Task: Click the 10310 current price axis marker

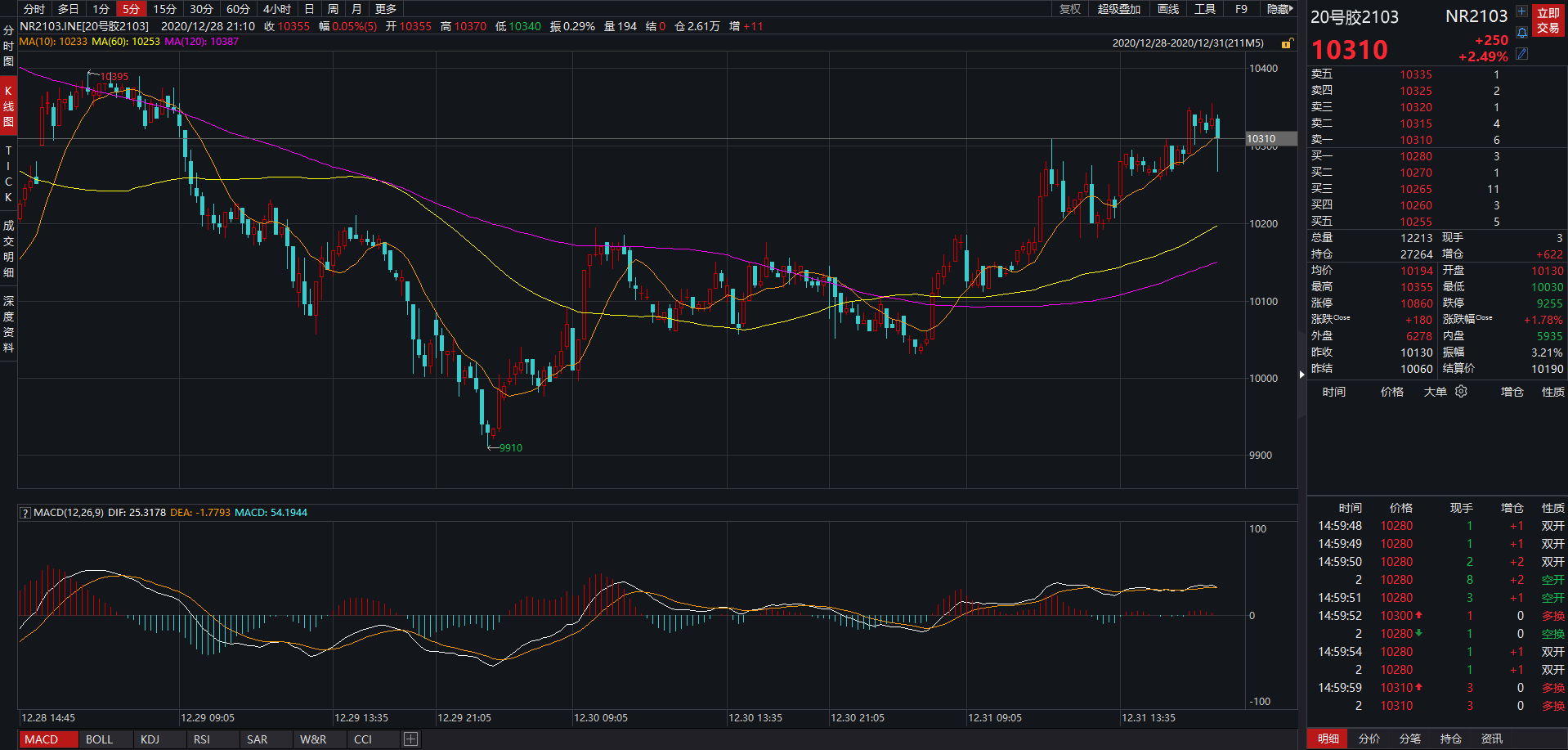Action: coord(1270,139)
